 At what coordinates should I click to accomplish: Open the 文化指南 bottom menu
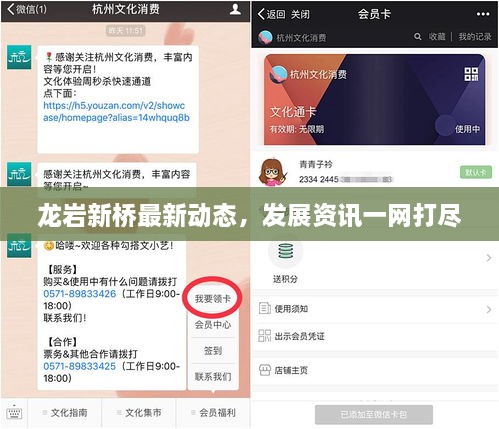click(65, 413)
